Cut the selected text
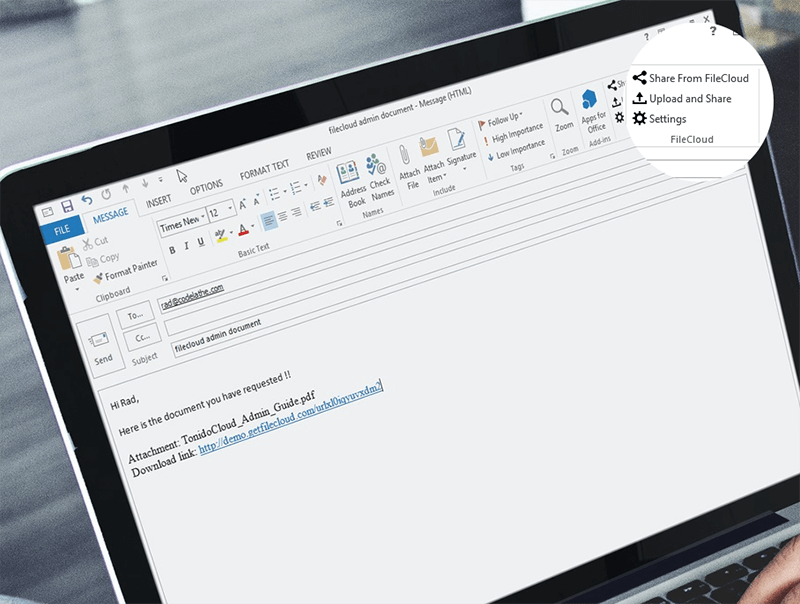The width and height of the screenshot is (800, 604). 95,242
